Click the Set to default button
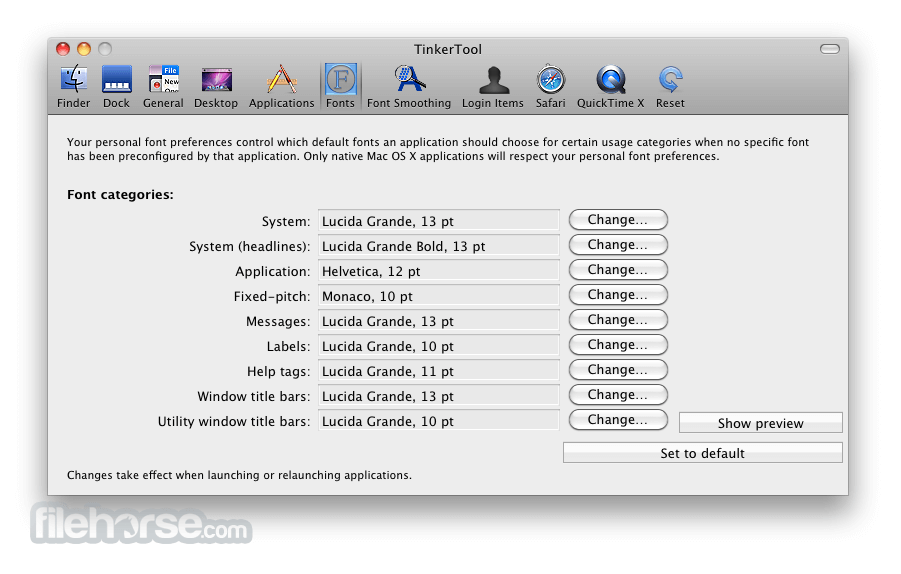Image resolution: width=901 pixels, height=574 pixels. pyautogui.click(x=703, y=453)
